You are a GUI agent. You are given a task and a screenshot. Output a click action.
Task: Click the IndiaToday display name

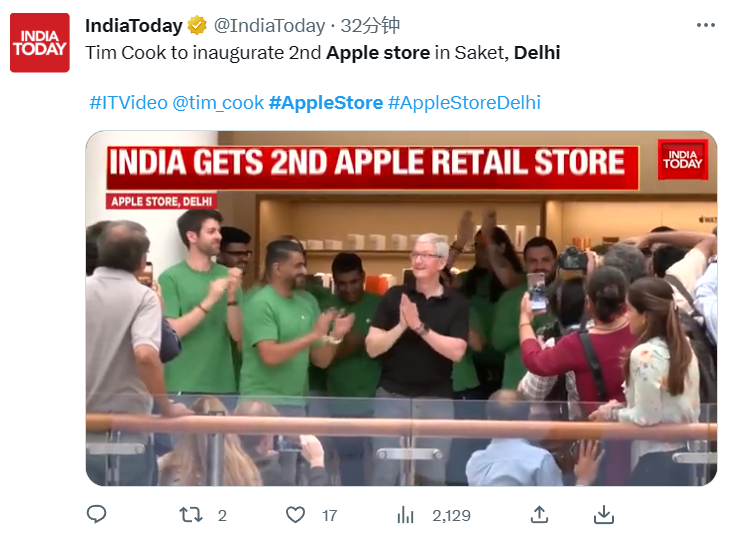(134, 26)
